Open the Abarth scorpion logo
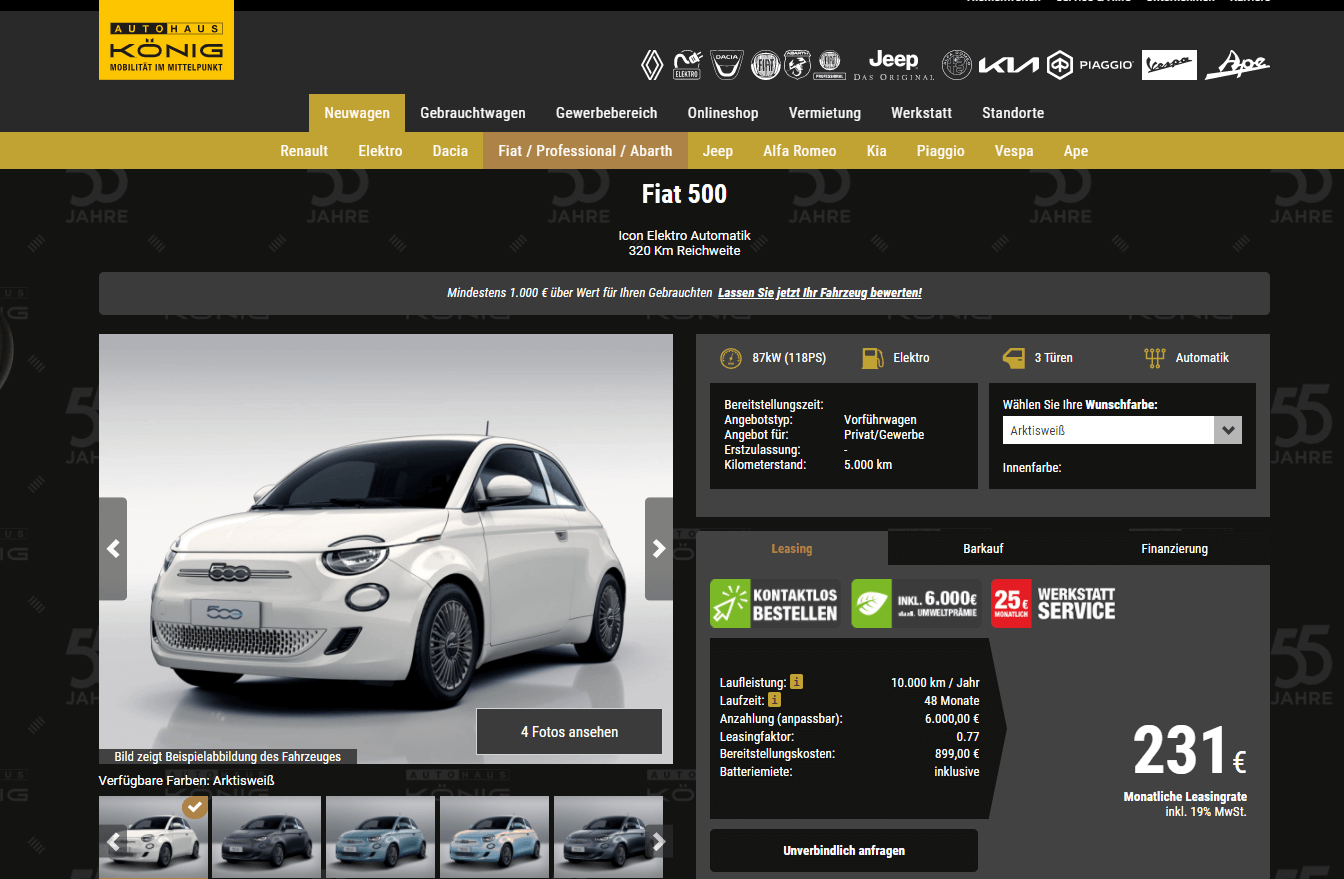1344x879 pixels. [x=797, y=65]
